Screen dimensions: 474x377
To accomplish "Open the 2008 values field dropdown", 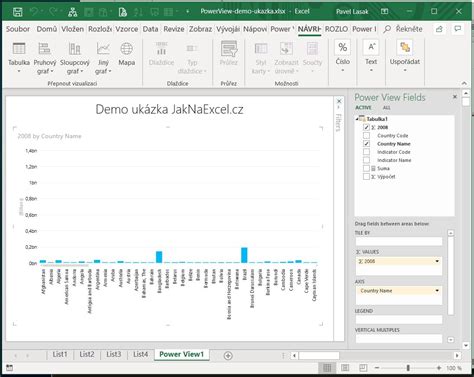I will click(x=437, y=261).
